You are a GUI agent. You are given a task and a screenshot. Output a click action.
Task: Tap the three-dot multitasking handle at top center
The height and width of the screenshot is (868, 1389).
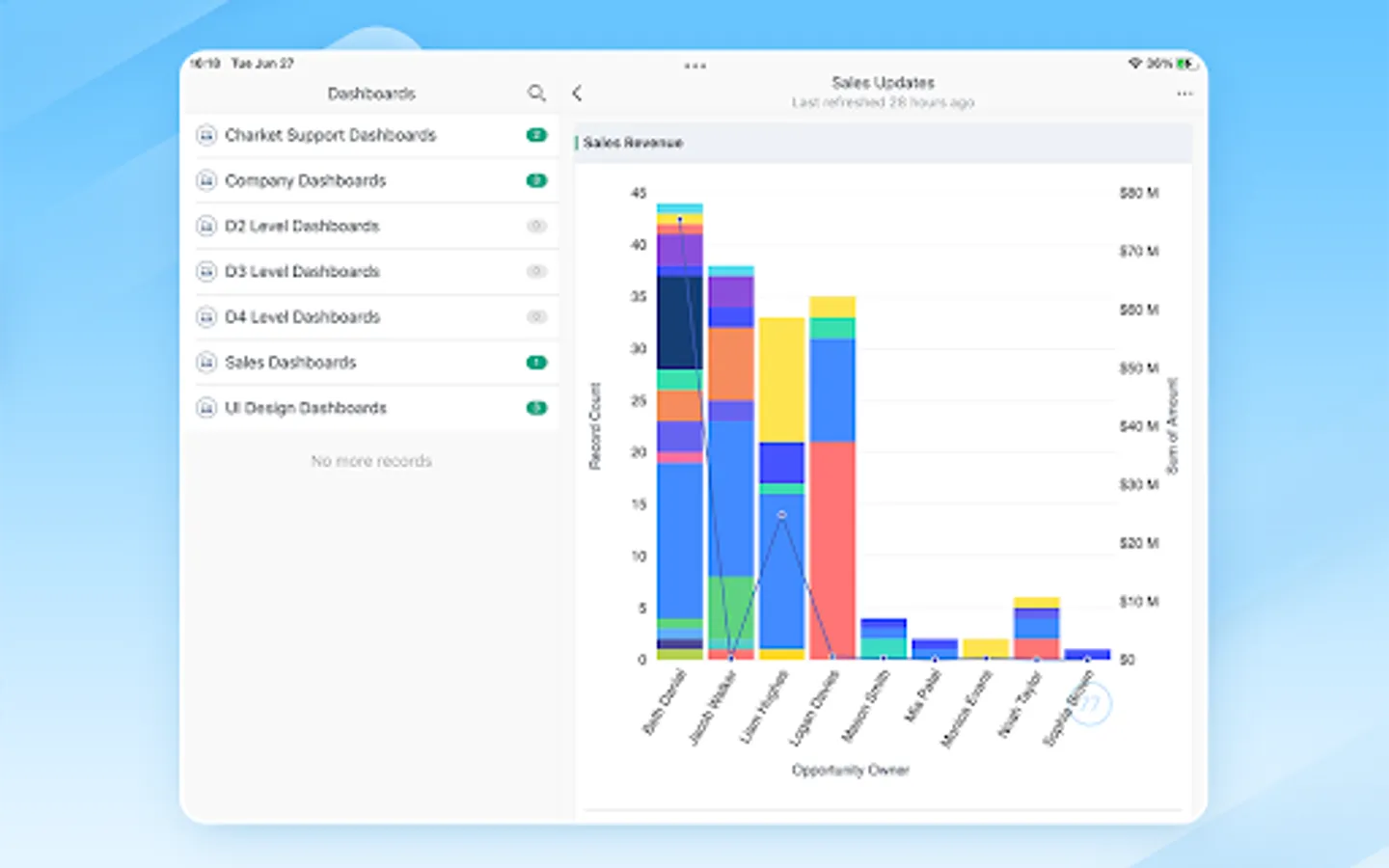point(694,66)
